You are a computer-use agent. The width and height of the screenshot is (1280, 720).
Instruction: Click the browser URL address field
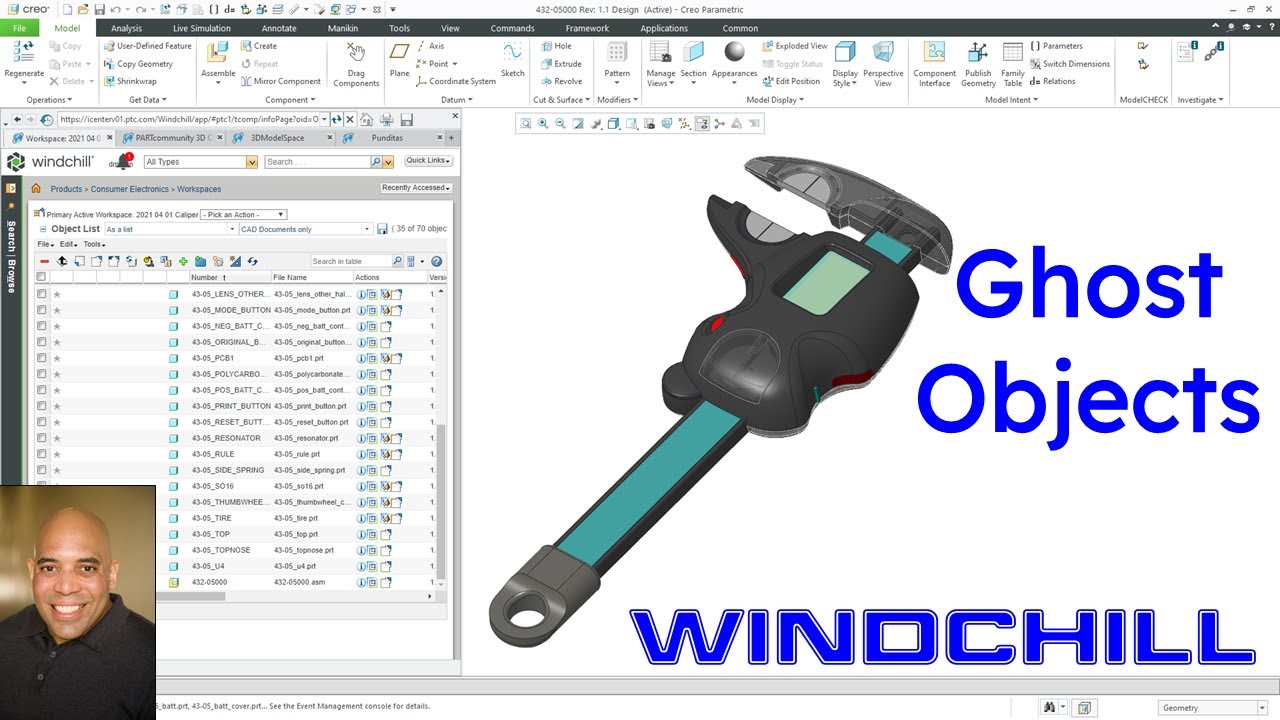click(x=188, y=119)
